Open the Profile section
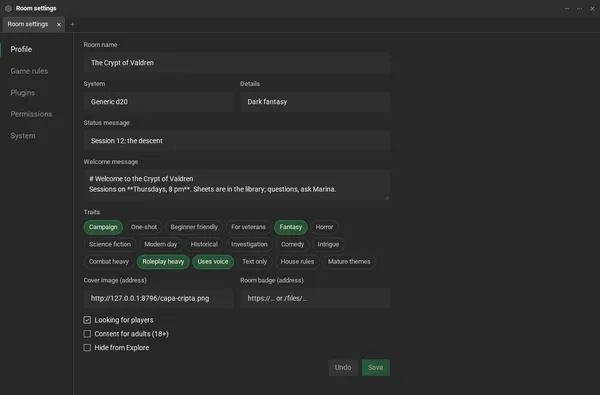 [21, 49]
